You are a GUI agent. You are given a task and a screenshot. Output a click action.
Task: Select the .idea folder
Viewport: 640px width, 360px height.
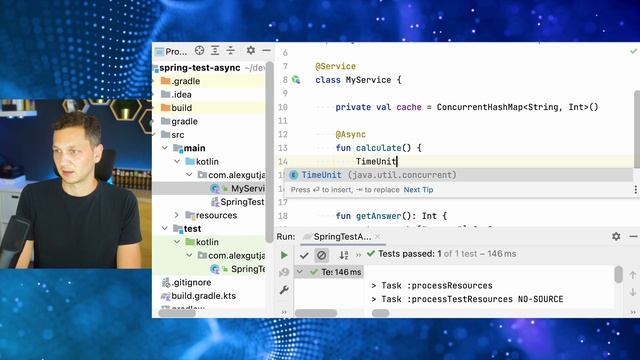[x=176, y=94]
